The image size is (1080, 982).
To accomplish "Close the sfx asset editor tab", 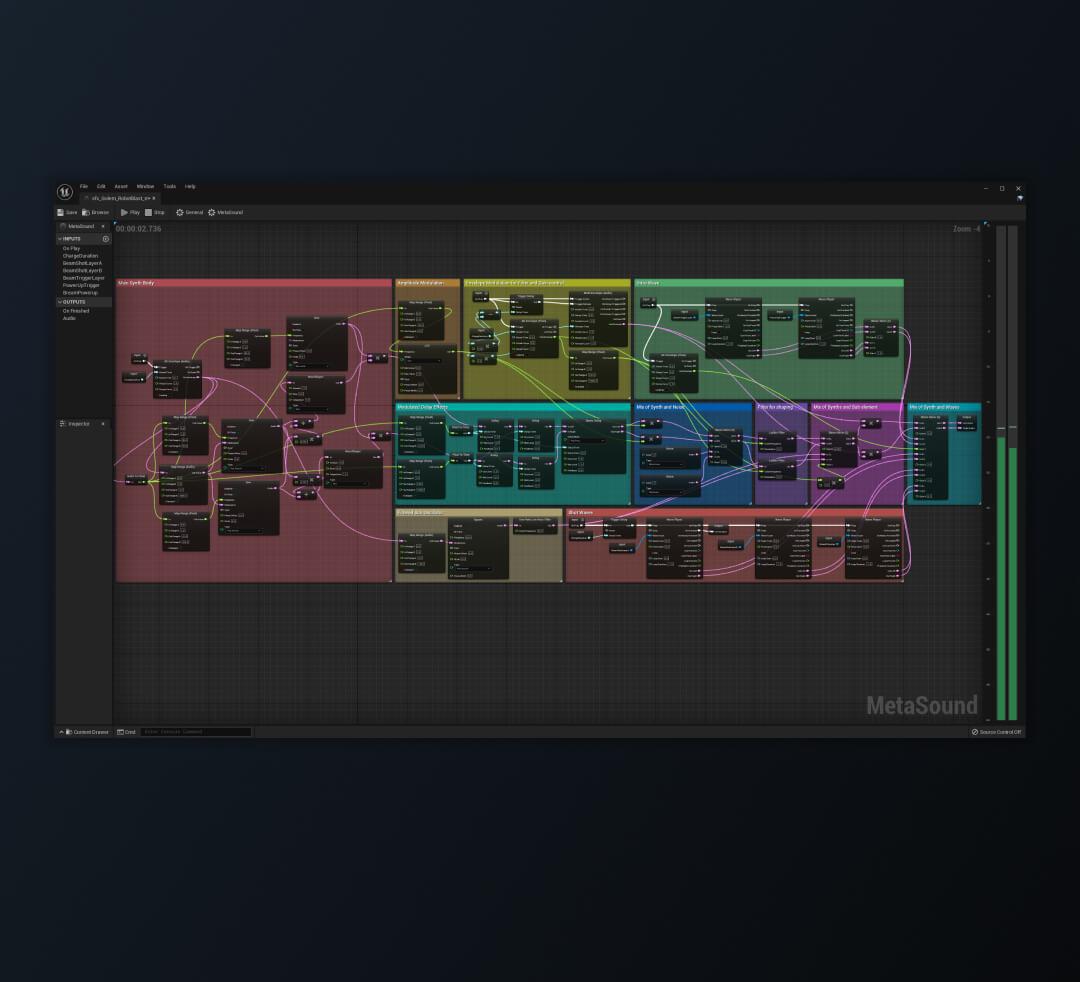I will click(154, 198).
